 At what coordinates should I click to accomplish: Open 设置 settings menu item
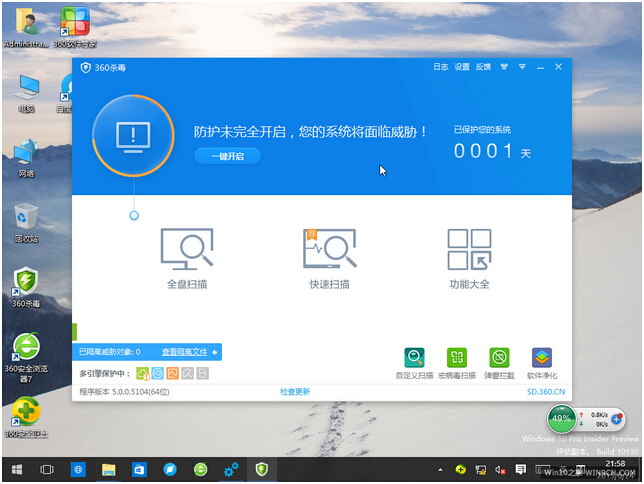pos(462,67)
